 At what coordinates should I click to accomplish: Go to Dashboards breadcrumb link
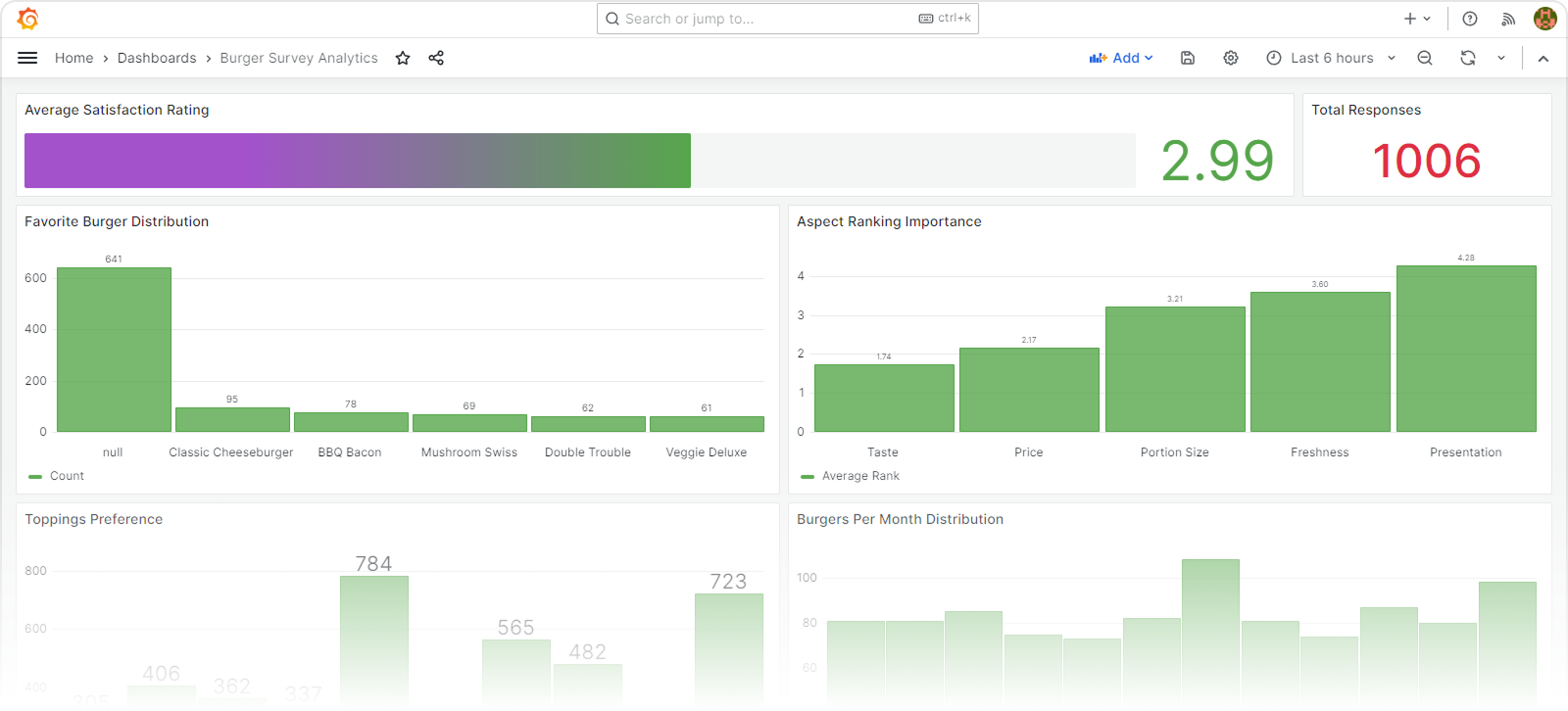click(157, 58)
